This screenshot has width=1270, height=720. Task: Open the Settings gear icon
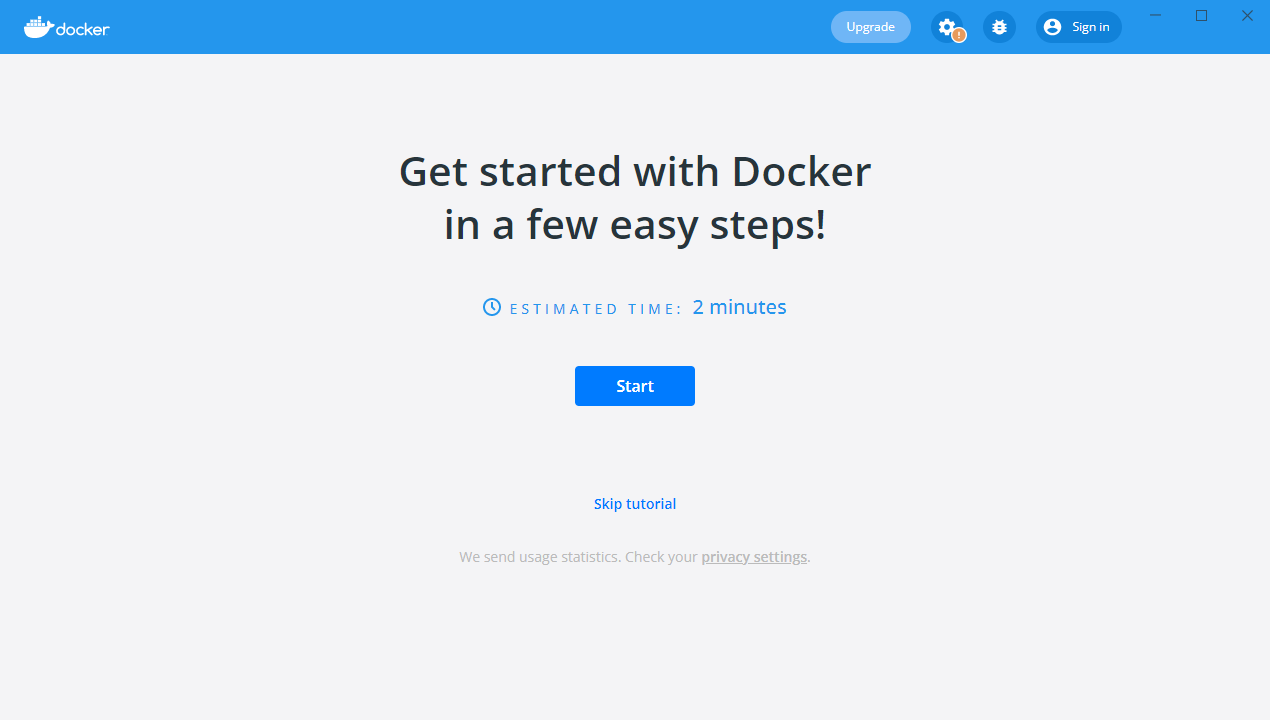pos(947,27)
